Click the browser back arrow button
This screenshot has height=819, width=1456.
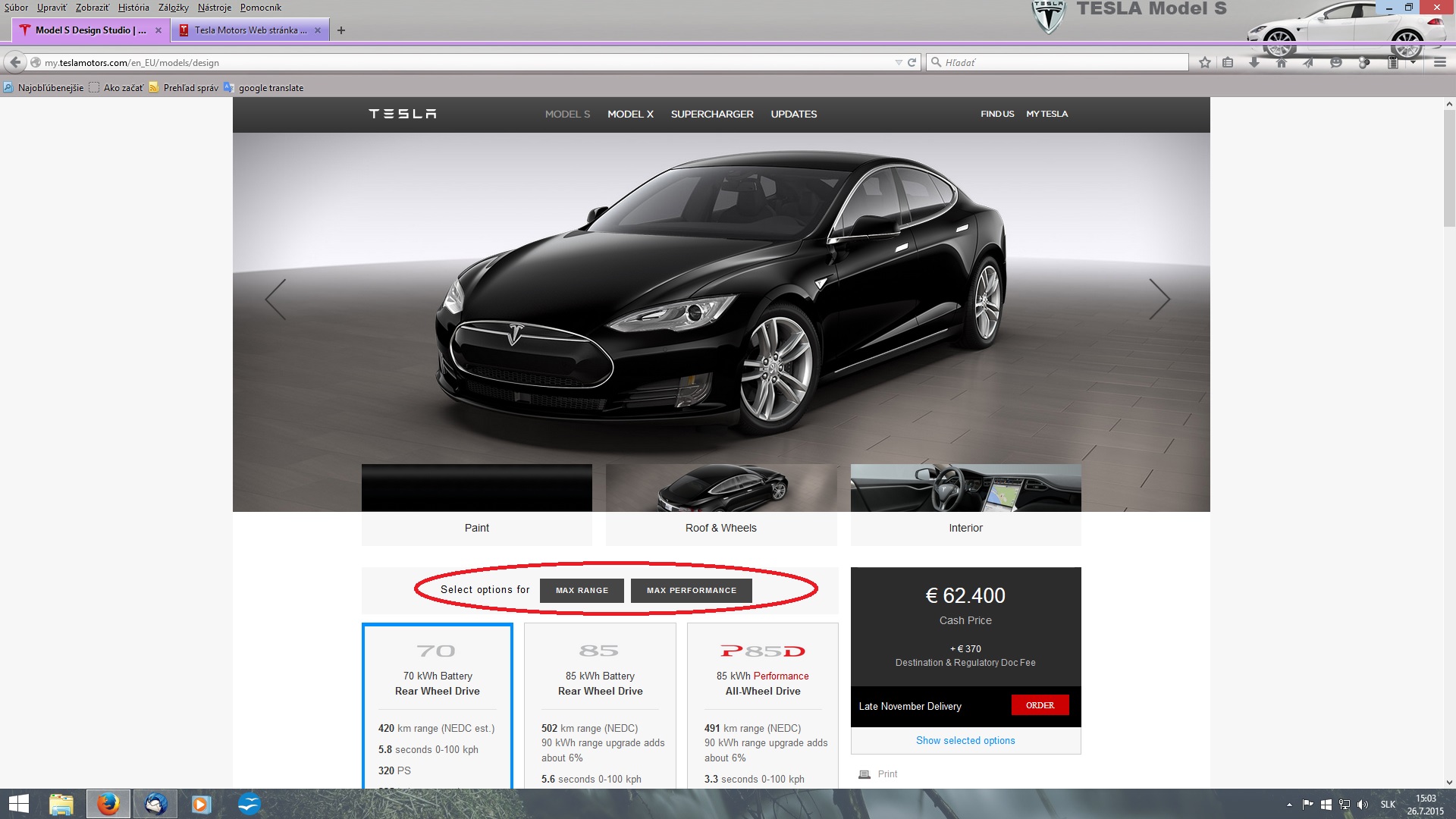(x=15, y=62)
